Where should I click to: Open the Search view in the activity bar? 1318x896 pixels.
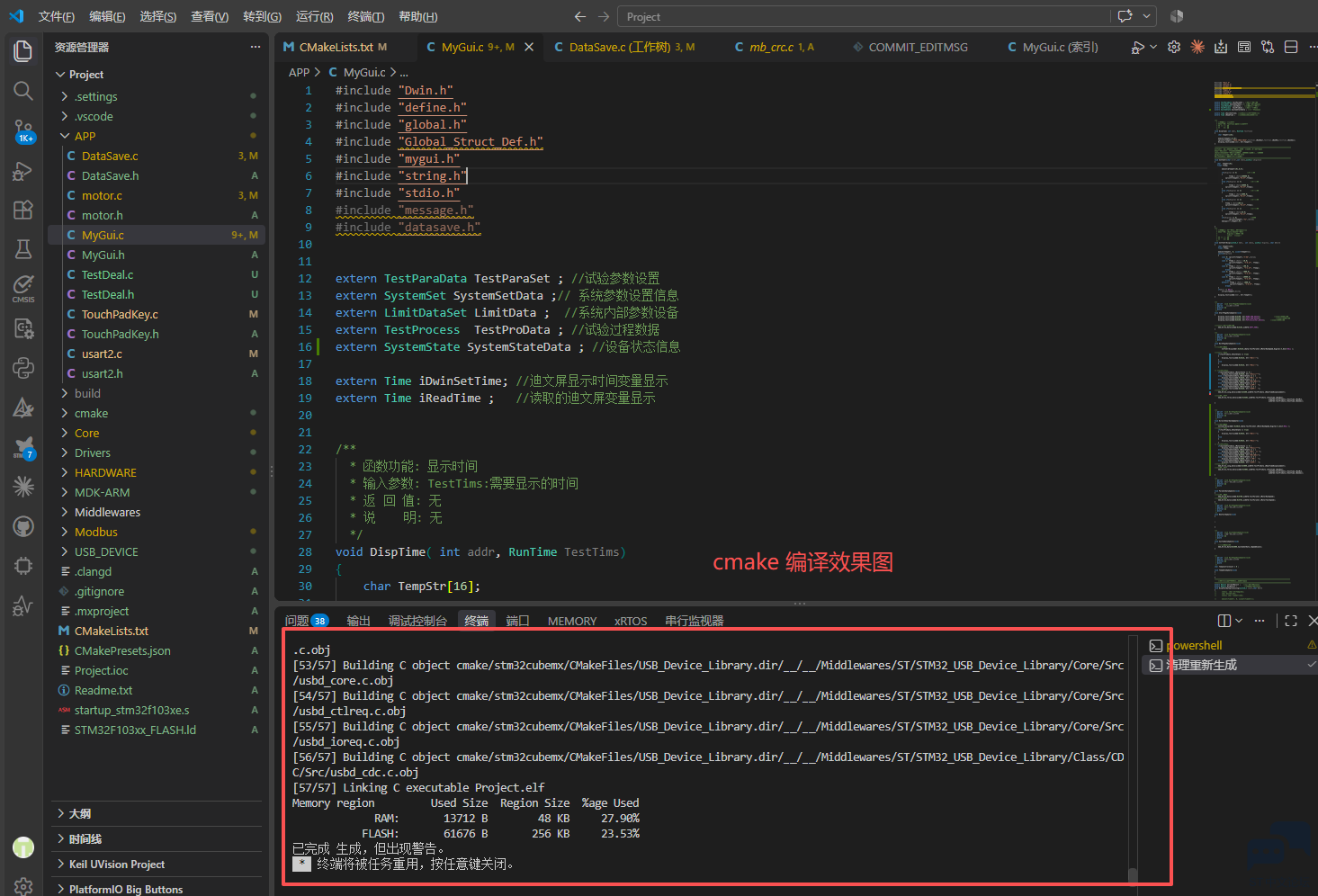[23, 91]
